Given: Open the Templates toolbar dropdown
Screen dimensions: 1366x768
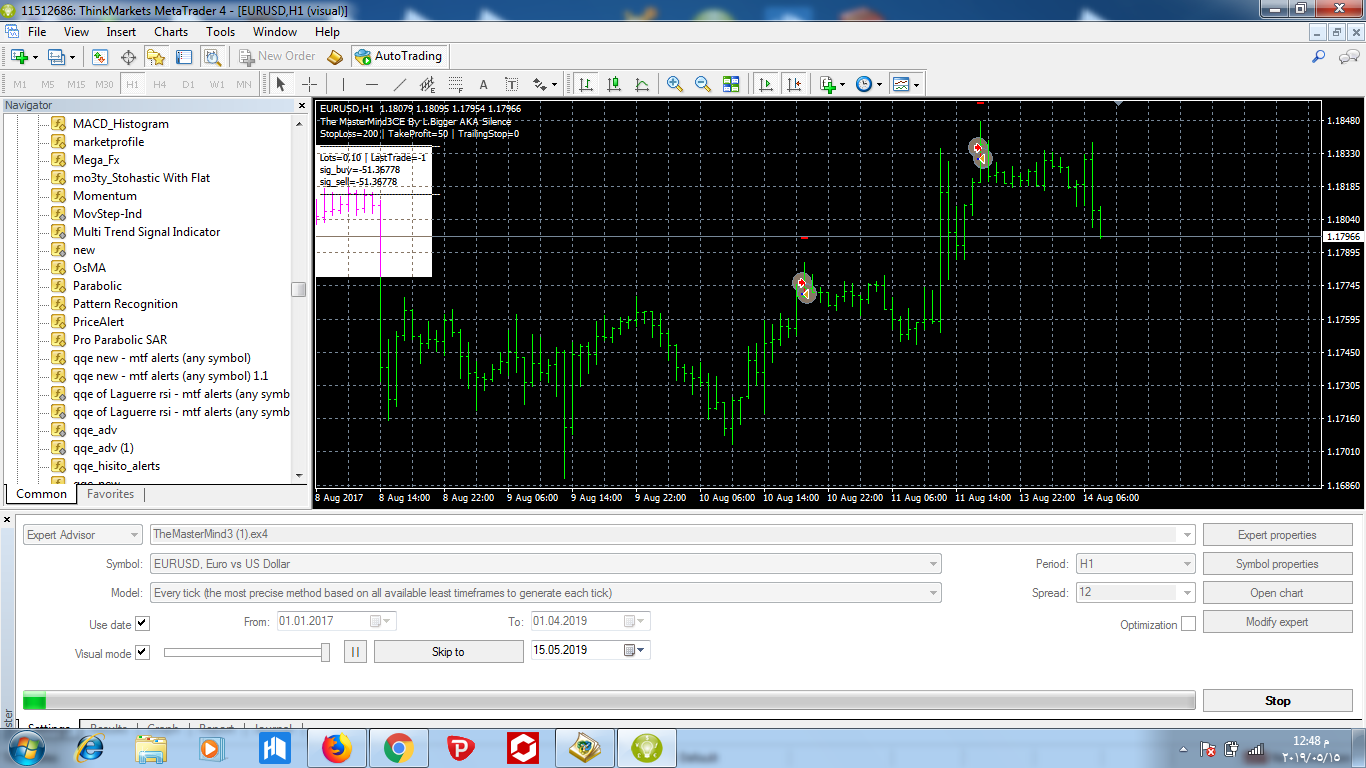Looking at the screenshot, I should click(905, 84).
